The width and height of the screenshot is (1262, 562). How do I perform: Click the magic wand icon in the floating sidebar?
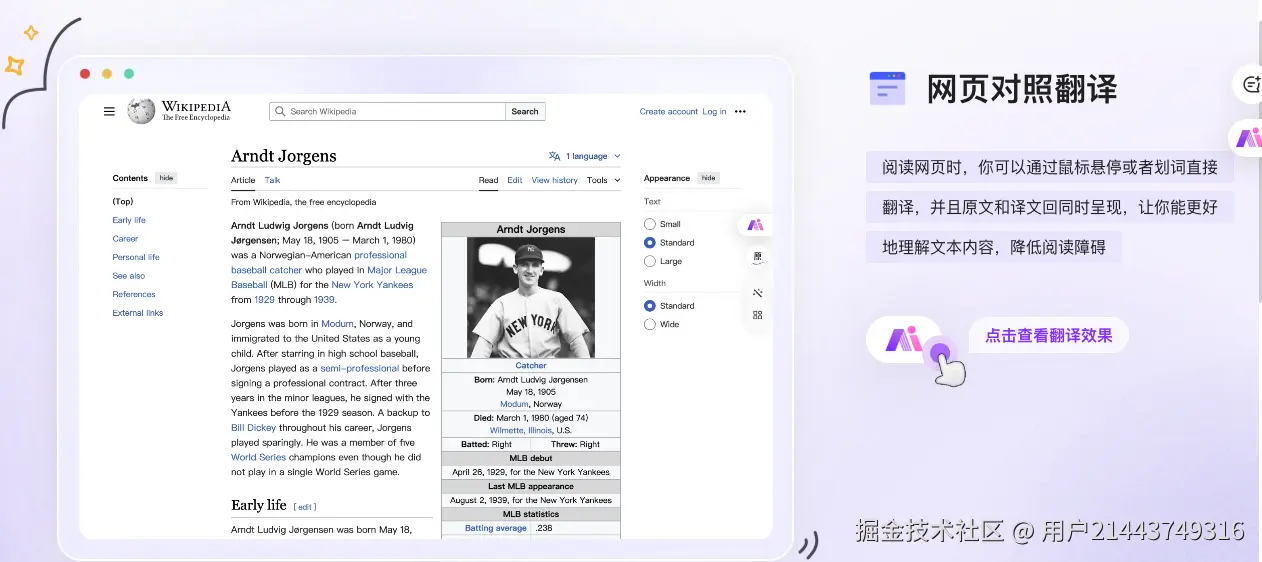(x=757, y=293)
